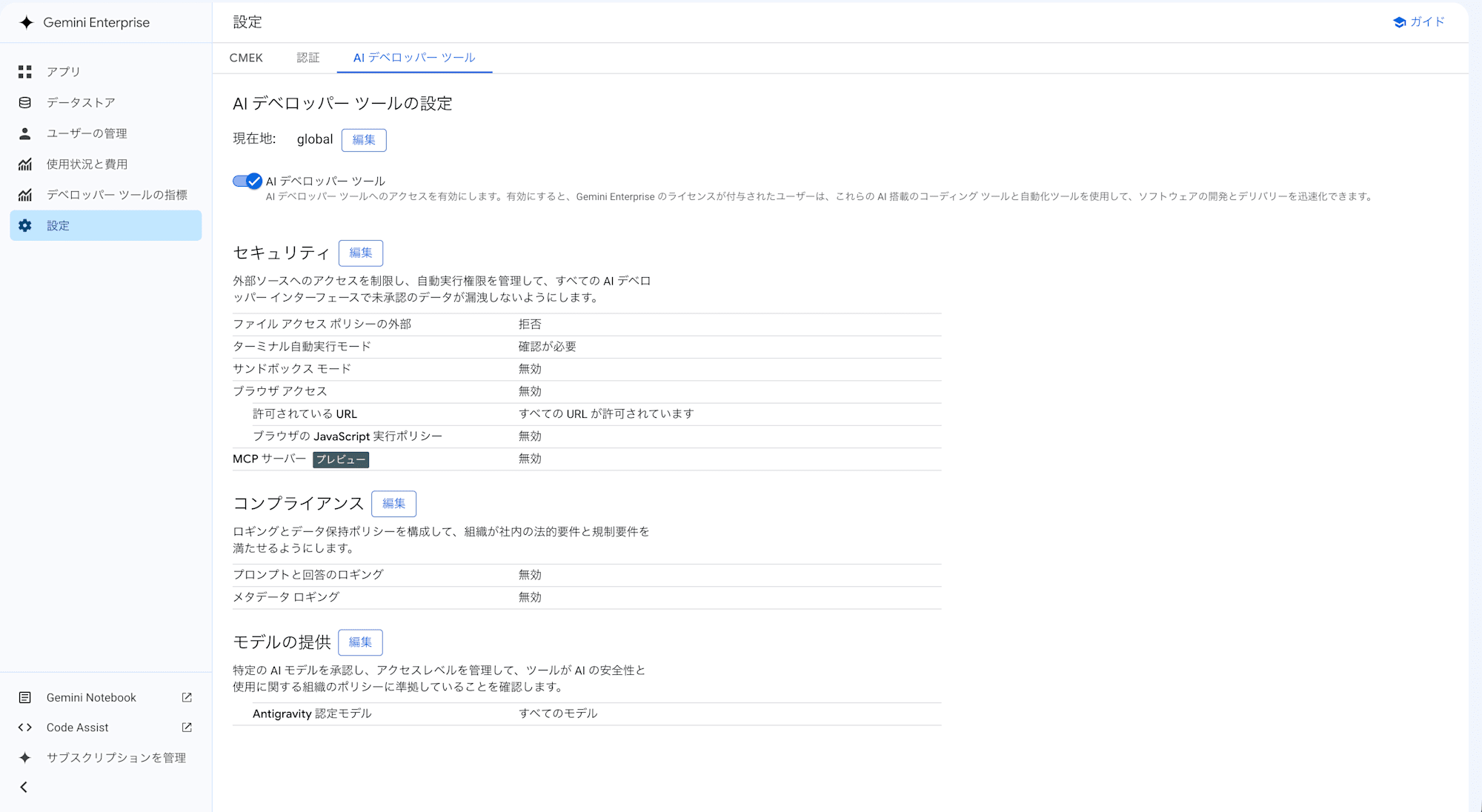This screenshot has width=1482, height=812.
Task: Select 設定 in the sidebar
Action: tap(106, 226)
